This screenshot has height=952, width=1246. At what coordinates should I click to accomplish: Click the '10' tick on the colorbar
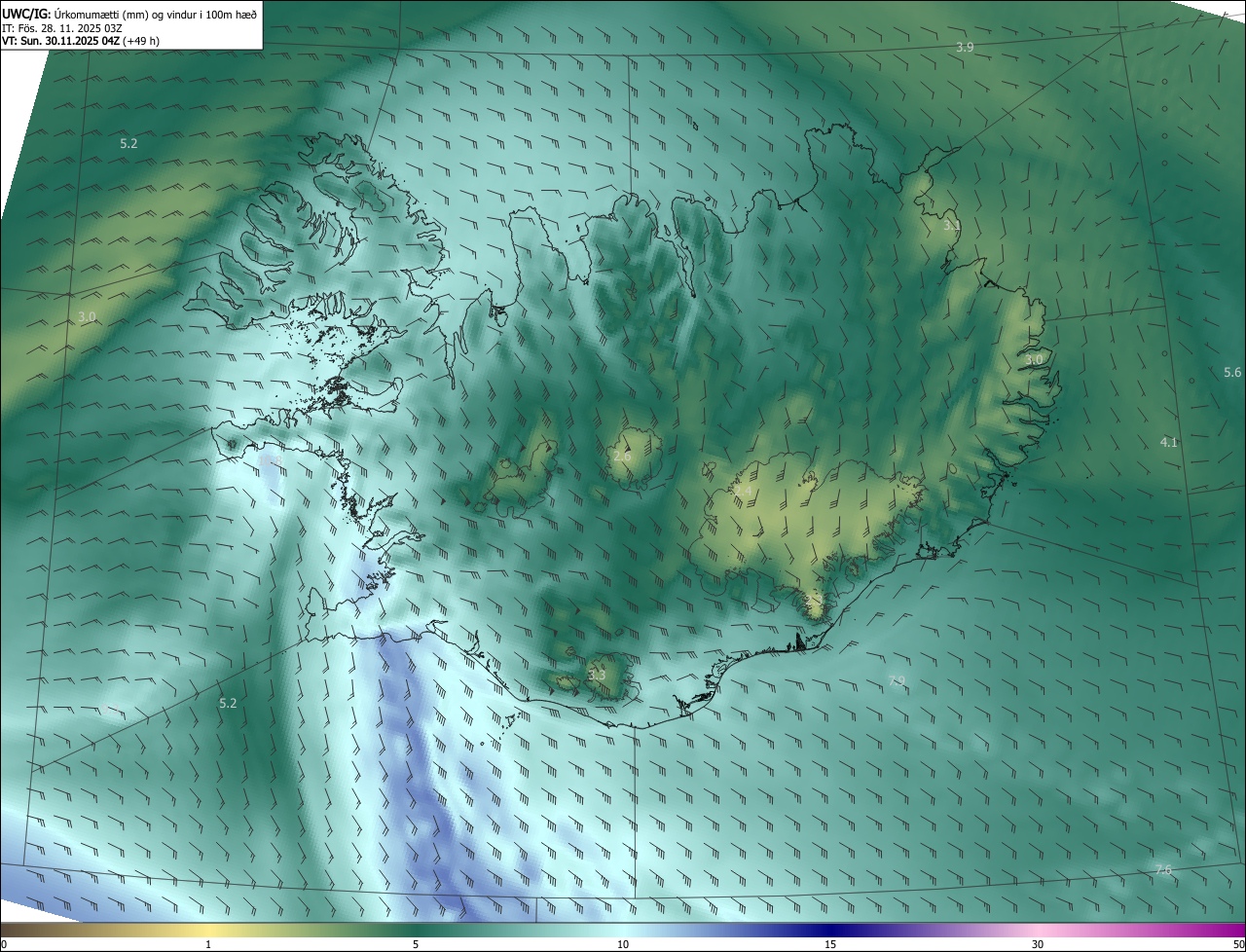[x=623, y=944]
